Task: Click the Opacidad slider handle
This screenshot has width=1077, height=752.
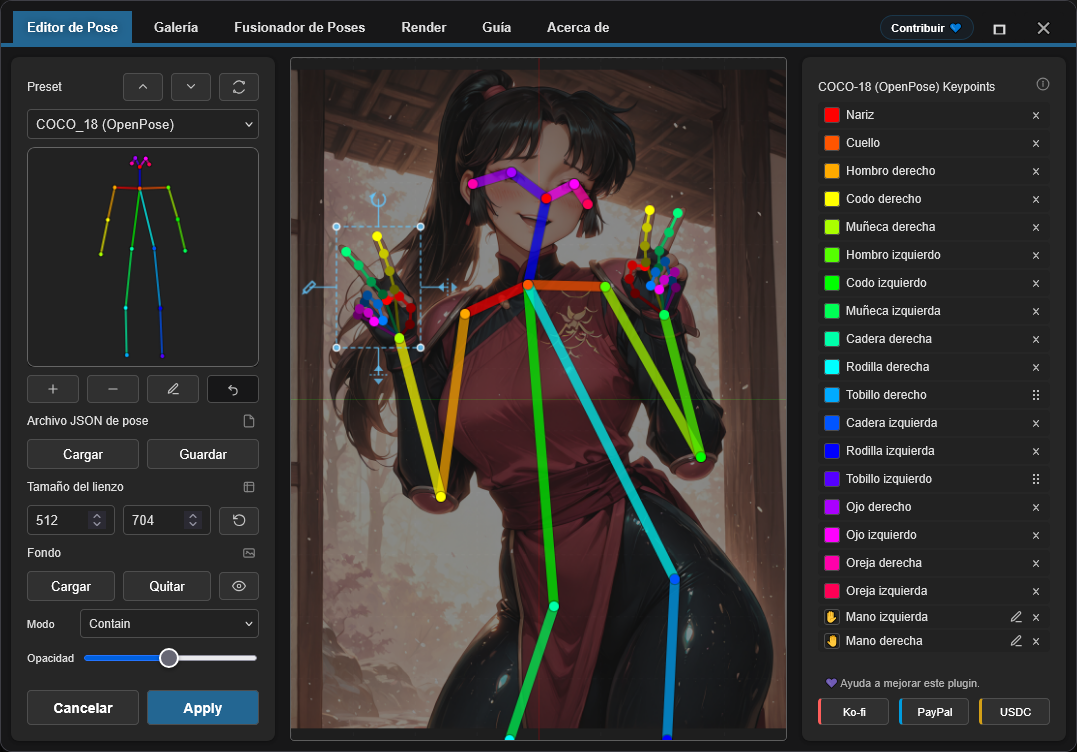Action: coord(169,658)
